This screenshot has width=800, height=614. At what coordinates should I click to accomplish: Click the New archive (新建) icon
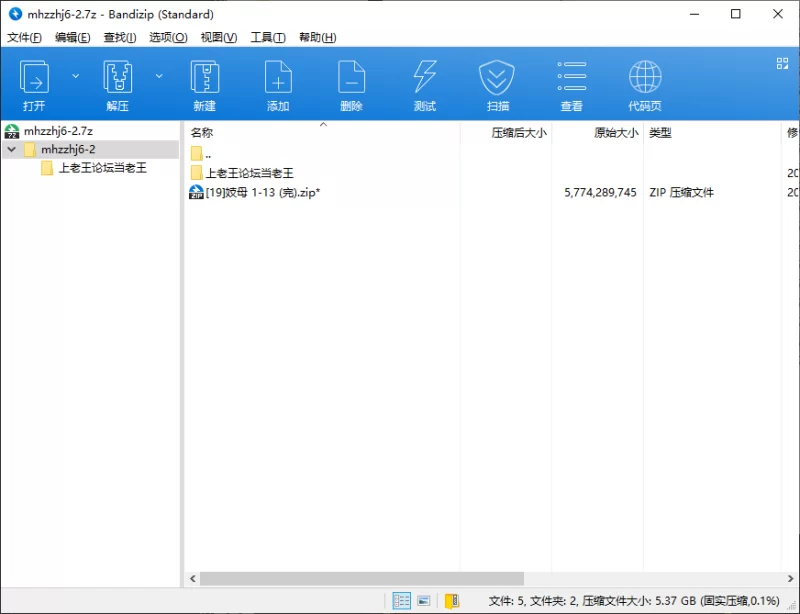[x=205, y=77]
